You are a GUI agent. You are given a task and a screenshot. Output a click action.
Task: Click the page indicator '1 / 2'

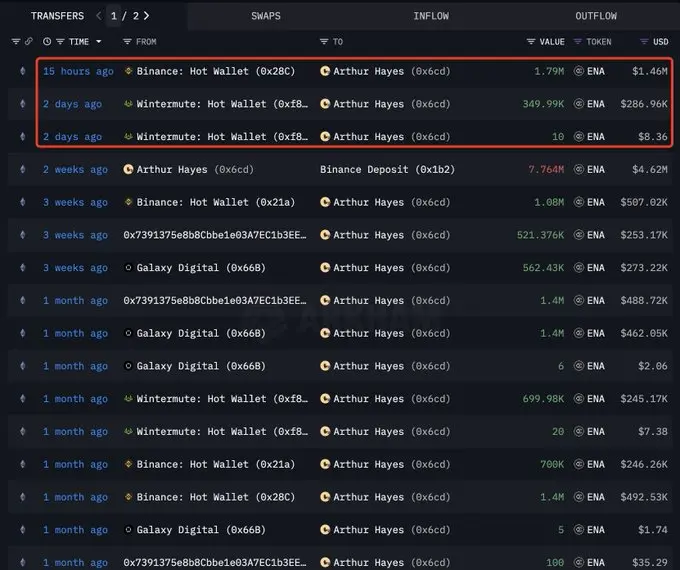(124, 16)
